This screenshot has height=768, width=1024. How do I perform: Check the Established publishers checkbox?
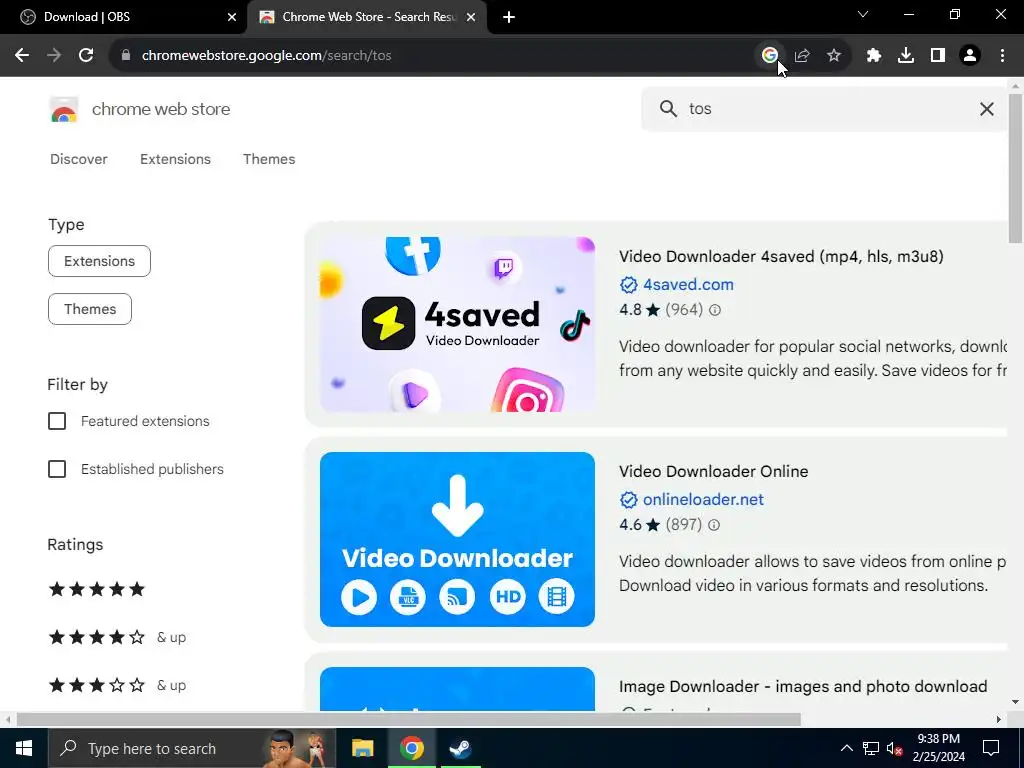click(x=57, y=469)
